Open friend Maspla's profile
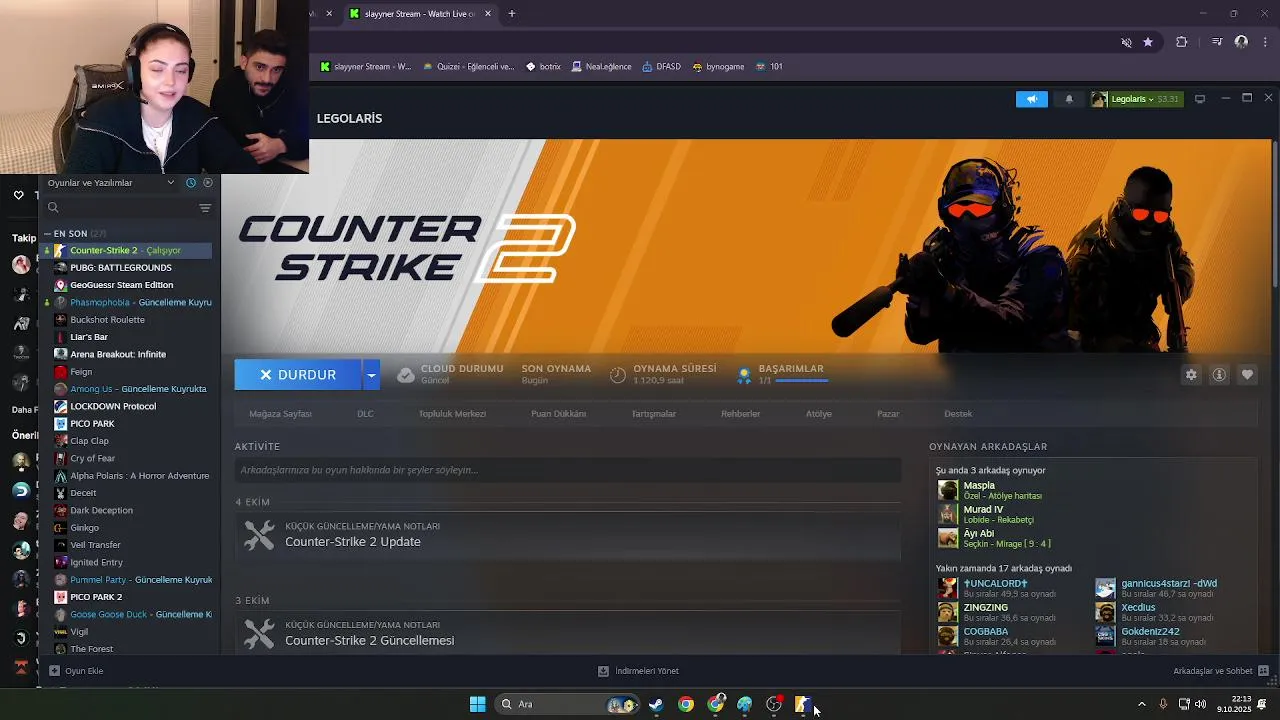Image resolution: width=1280 pixels, height=720 pixels. (979, 486)
